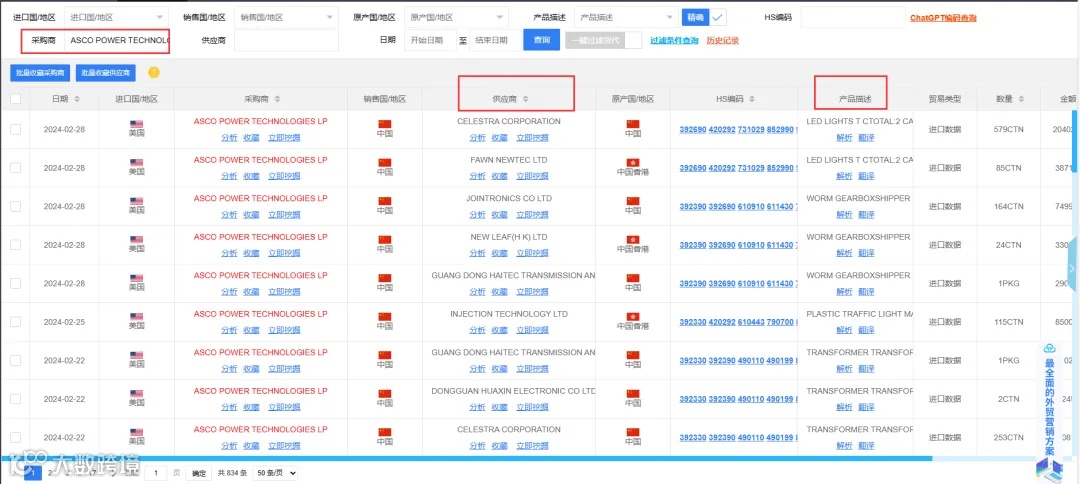Click the 开始日期 date field

[x=430, y=41]
